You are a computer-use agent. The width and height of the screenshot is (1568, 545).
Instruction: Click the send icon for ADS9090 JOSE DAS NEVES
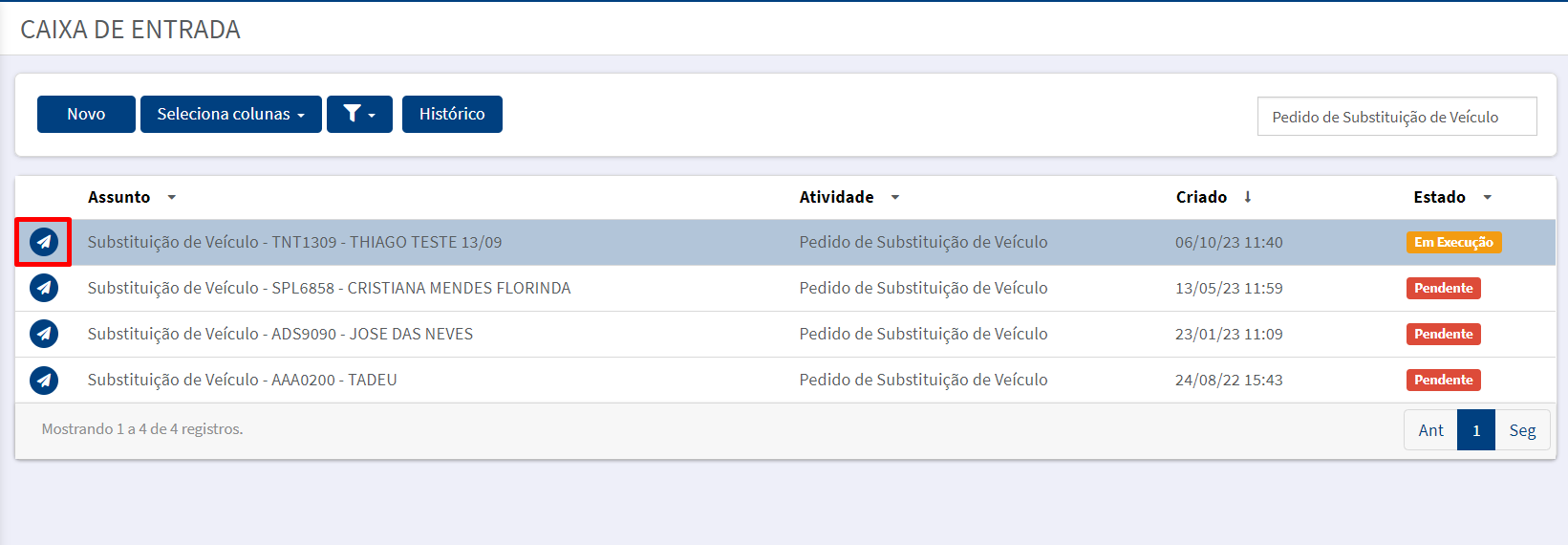tap(44, 334)
